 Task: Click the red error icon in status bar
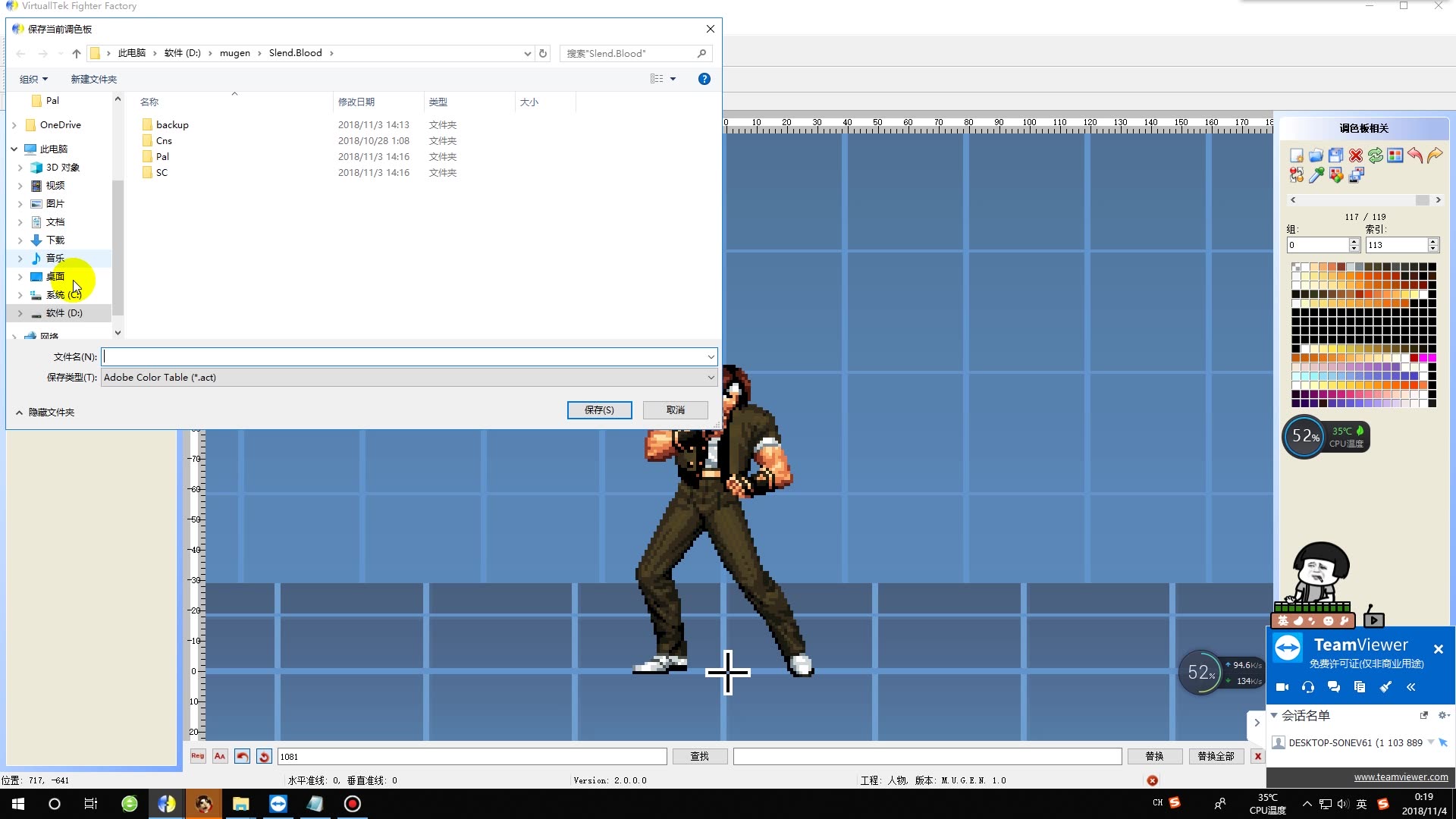(1153, 780)
